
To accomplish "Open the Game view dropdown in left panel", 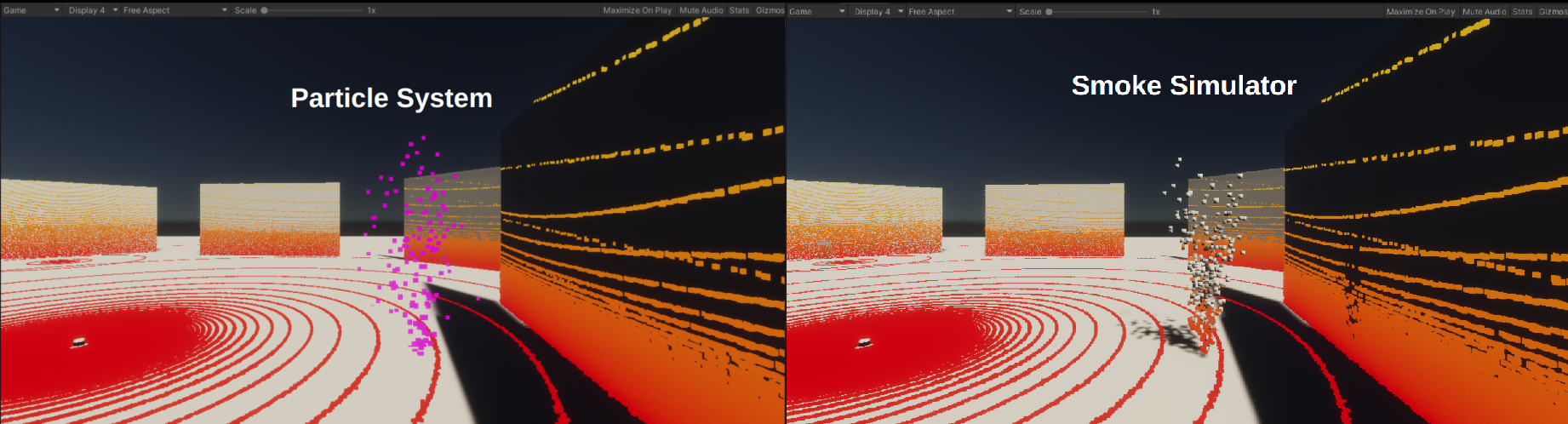I will (31, 10).
